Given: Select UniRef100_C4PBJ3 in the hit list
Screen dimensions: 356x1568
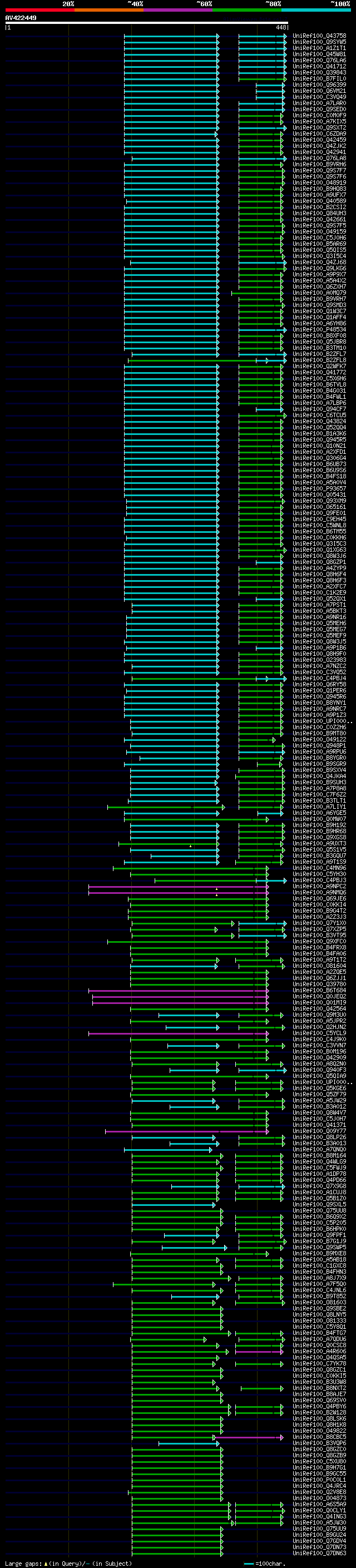Looking at the screenshot, I should (319, 880).
